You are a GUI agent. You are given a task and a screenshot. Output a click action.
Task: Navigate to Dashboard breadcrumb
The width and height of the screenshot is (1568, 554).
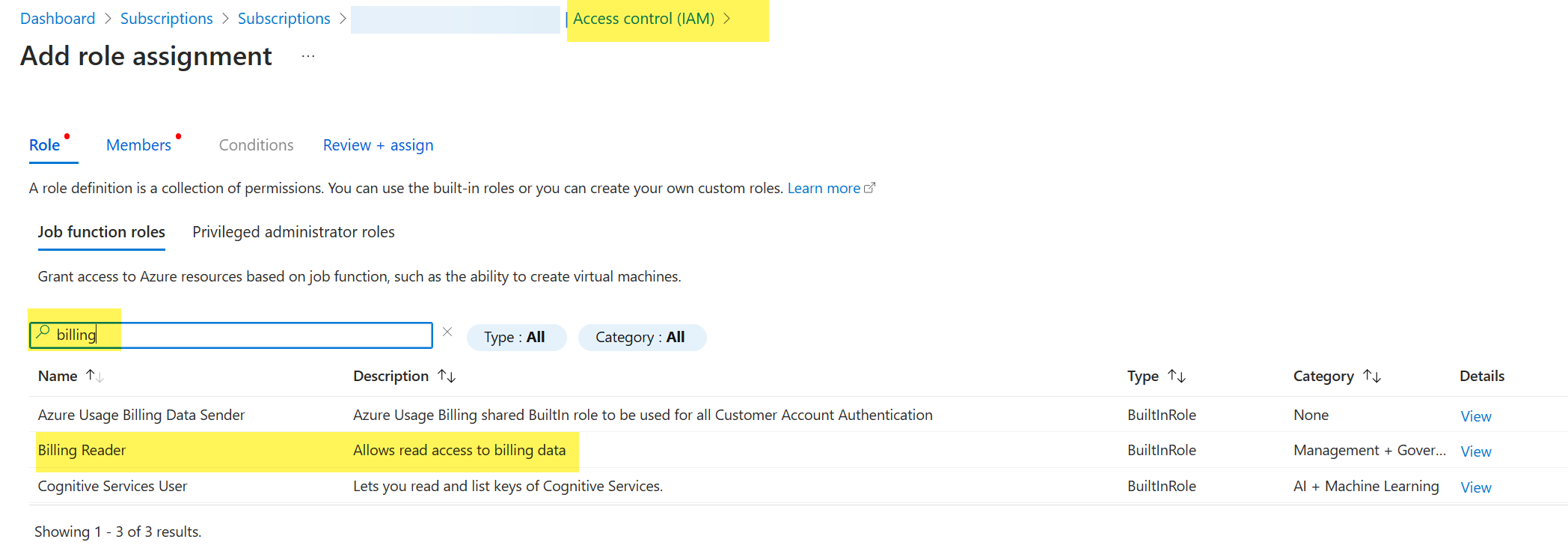(x=58, y=19)
